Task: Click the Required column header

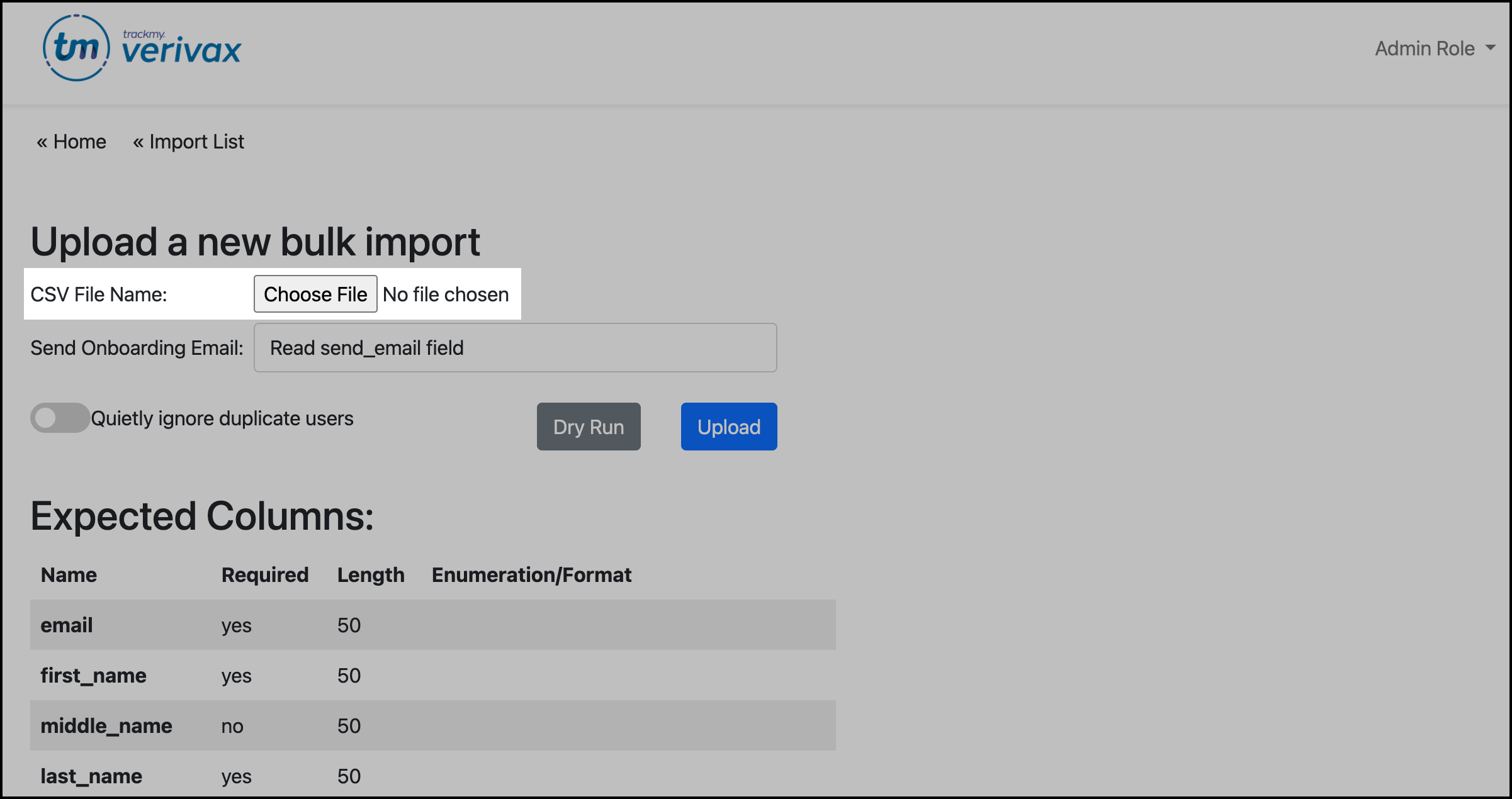Action: (264, 574)
